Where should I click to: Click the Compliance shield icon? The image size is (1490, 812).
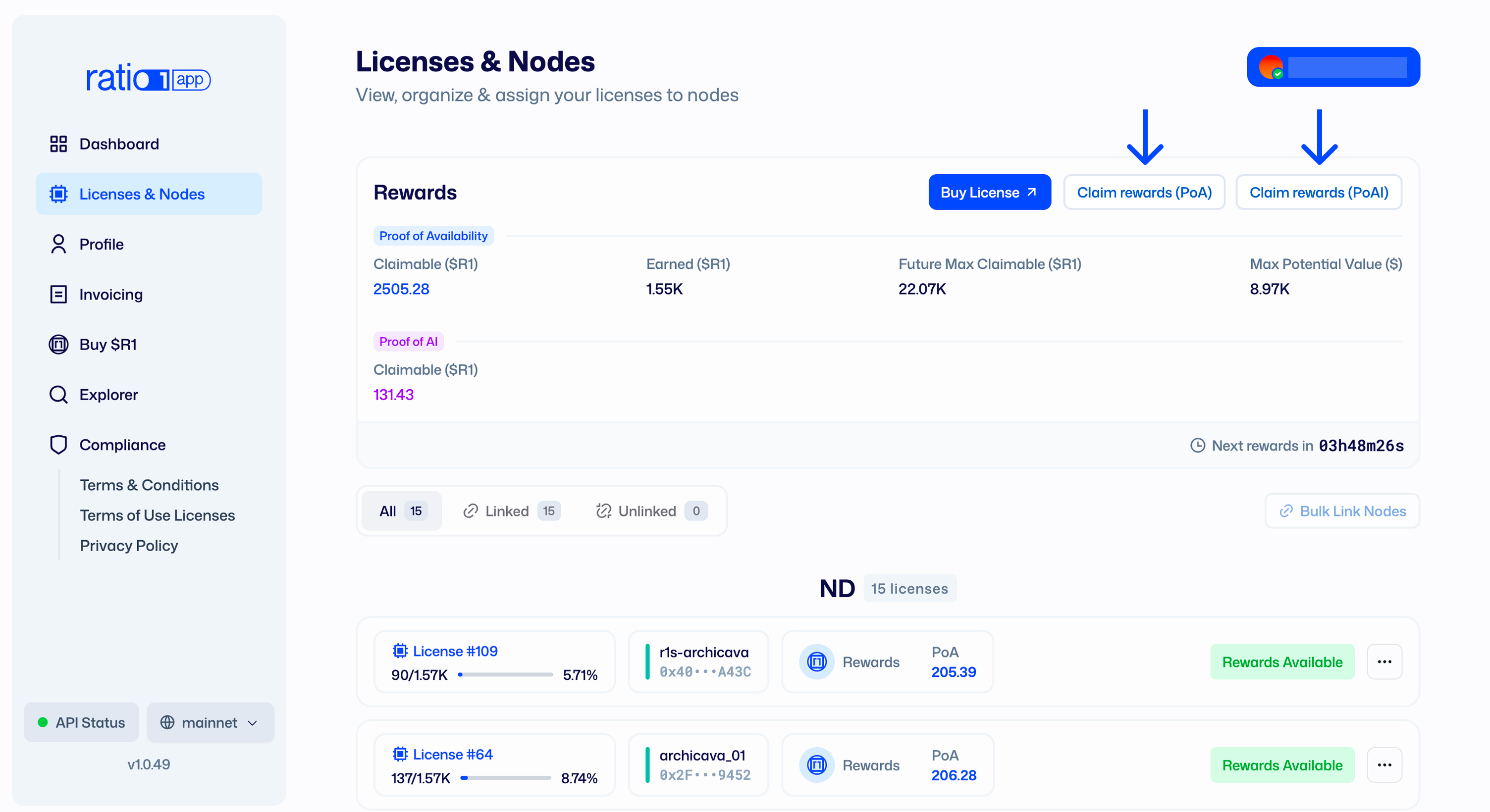(x=58, y=445)
